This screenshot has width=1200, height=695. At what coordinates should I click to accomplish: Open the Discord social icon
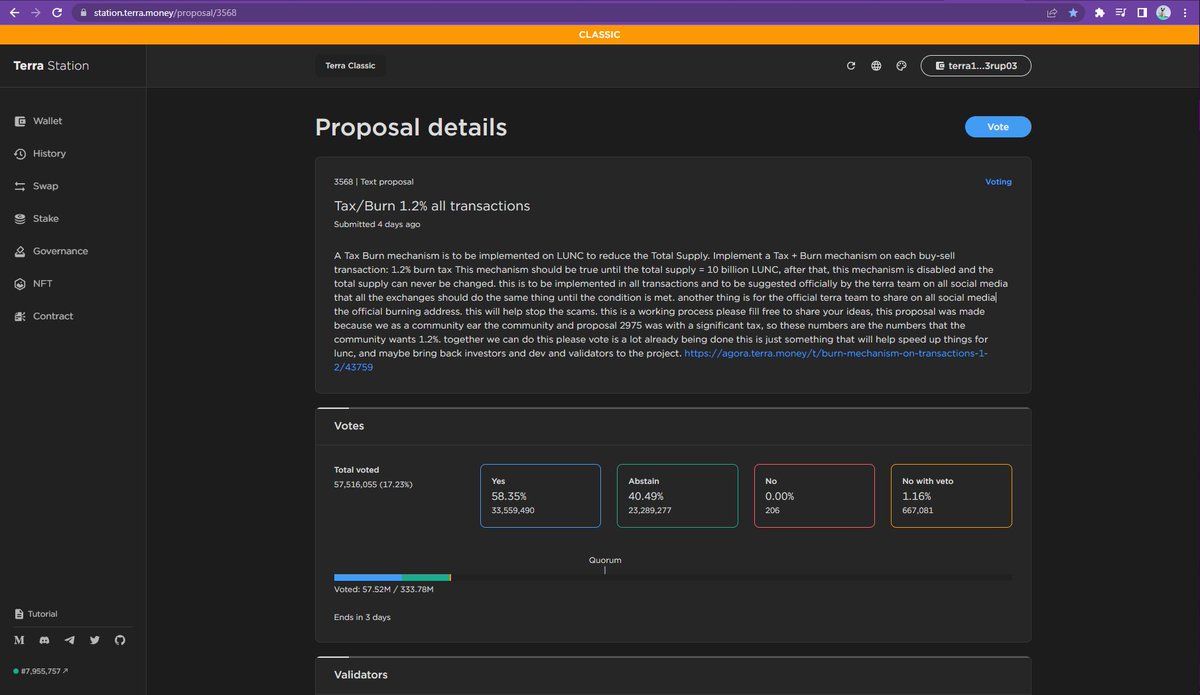(x=44, y=640)
